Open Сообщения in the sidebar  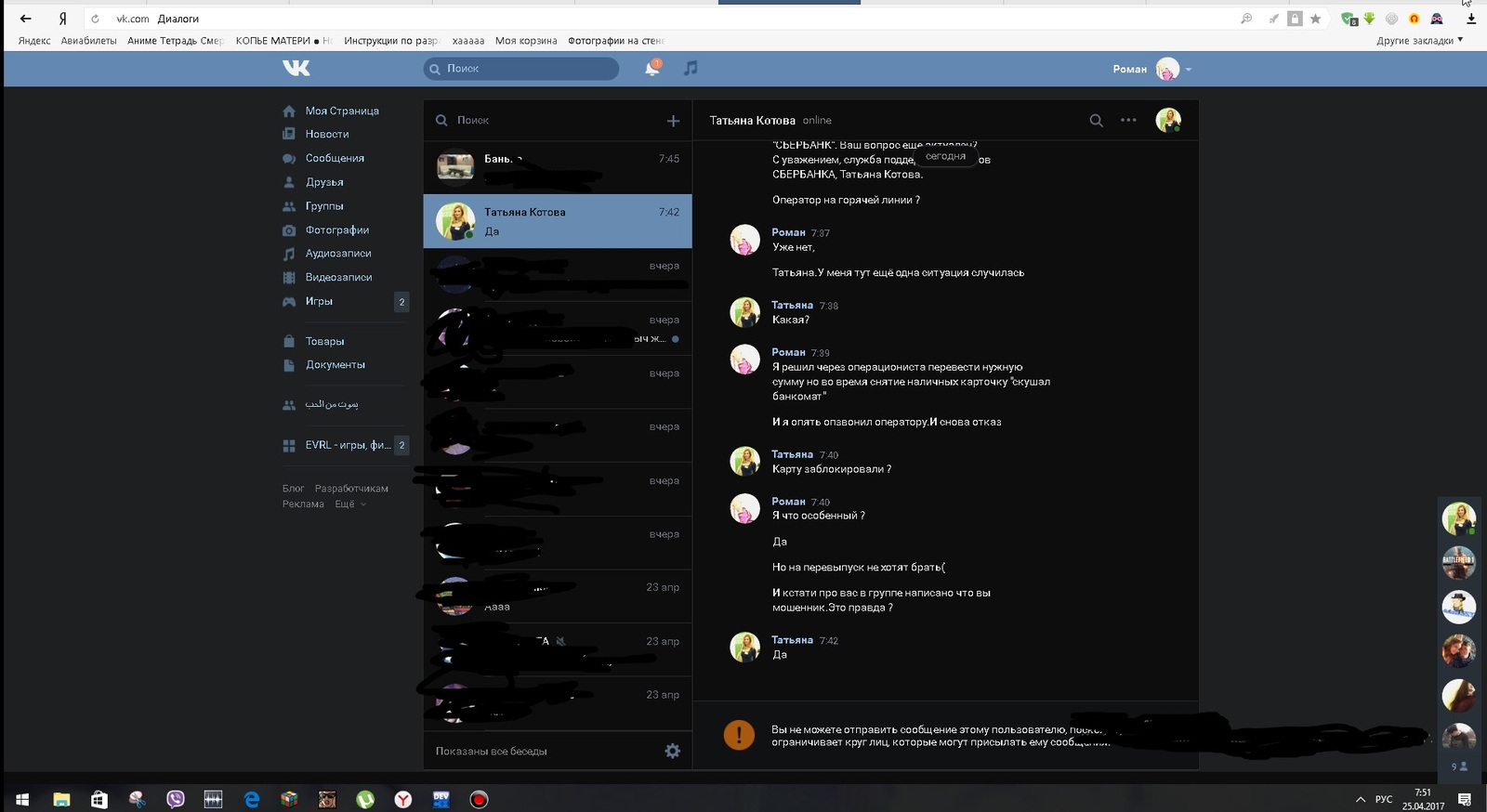coord(334,158)
